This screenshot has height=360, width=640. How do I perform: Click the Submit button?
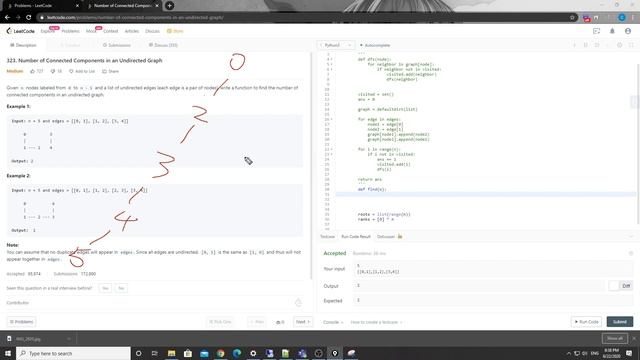coord(620,322)
